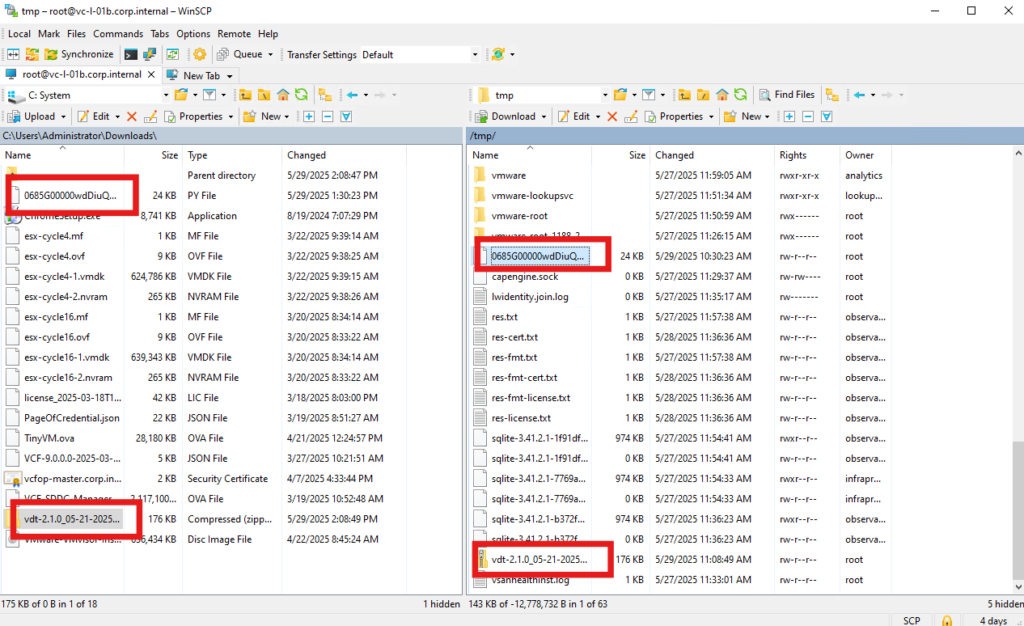Open the terminal console icon
Viewport: 1024px width, 626px height.
[x=131, y=54]
